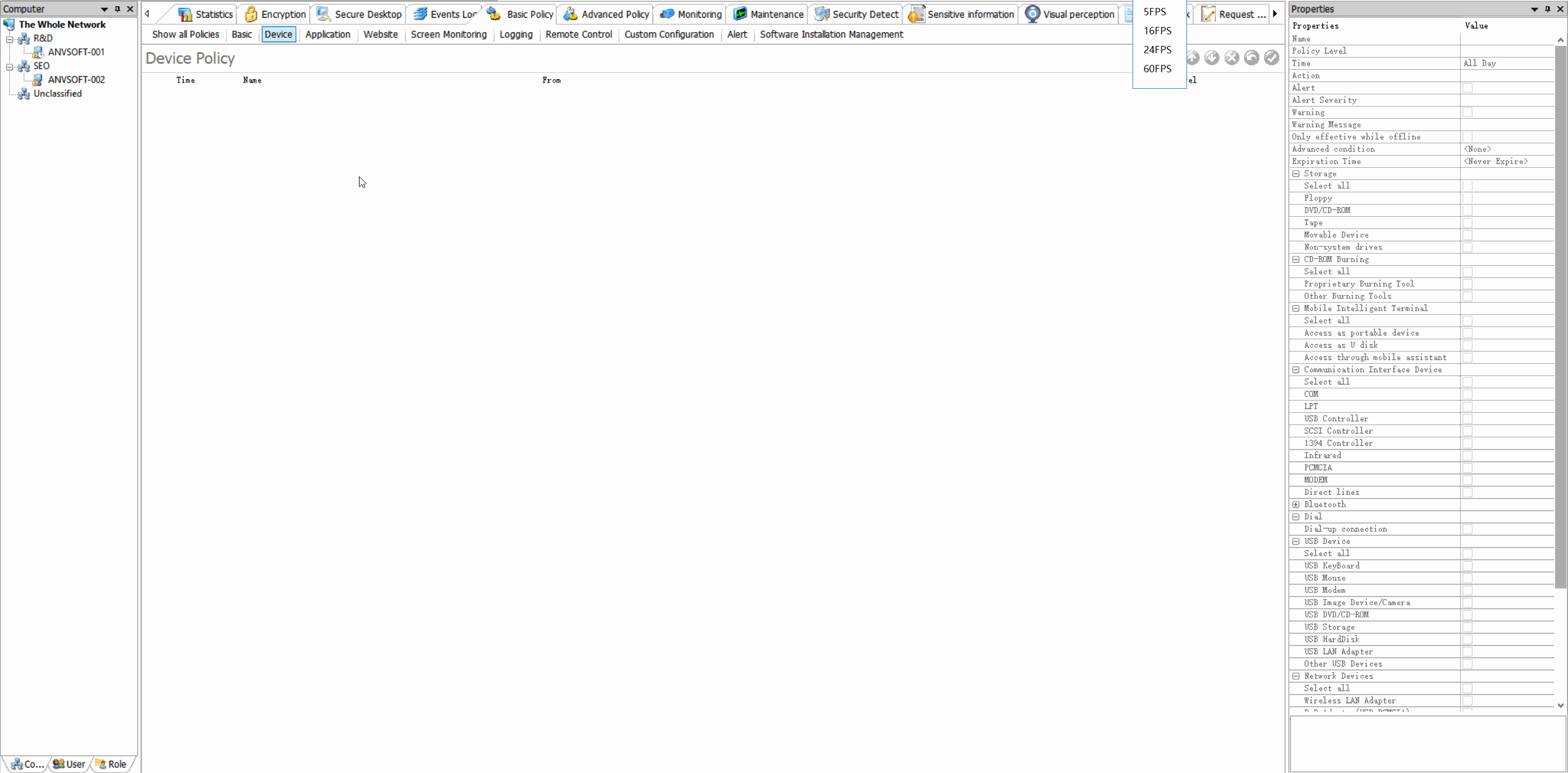Pin the Properties panel
This screenshot has width=1568, height=773.
(1548, 9)
